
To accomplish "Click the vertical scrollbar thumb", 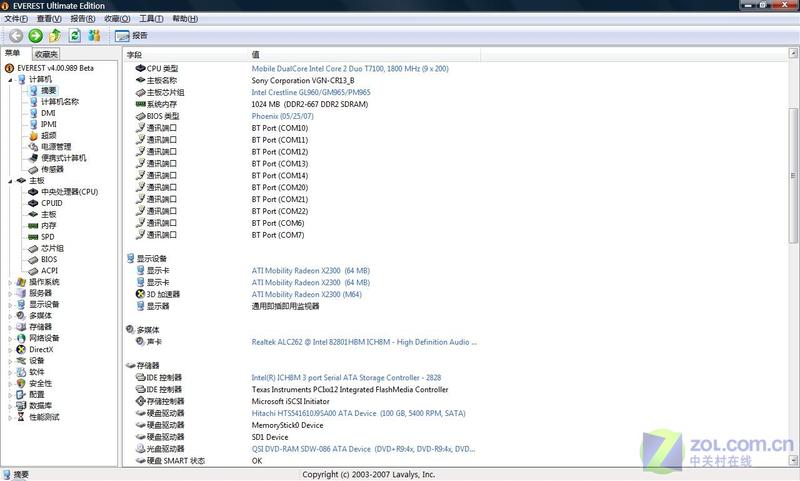I will (793, 175).
